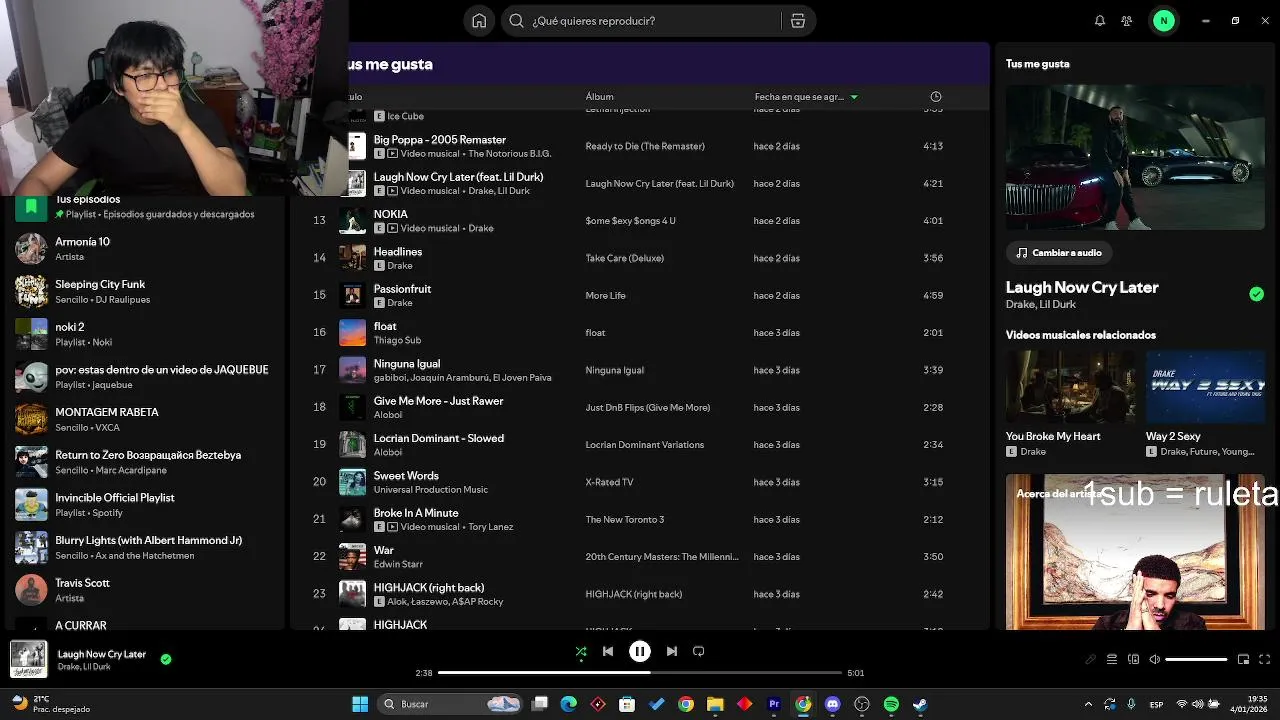Screen dimensions: 1280x720
Task: Click the float track cover thumbnail
Action: point(353,332)
